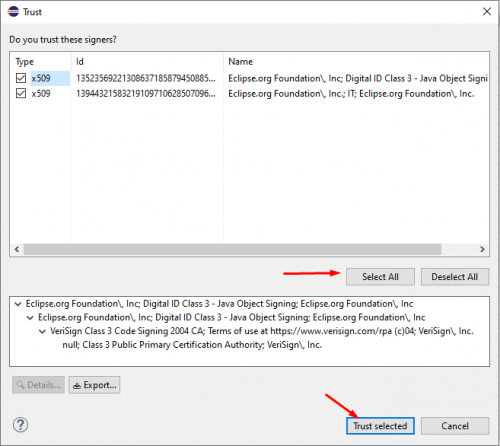The width and height of the screenshot is (500, 446).
Task: Collapse the top Eclipse.org Foundation certificate node
Action: tap(18, 304)
